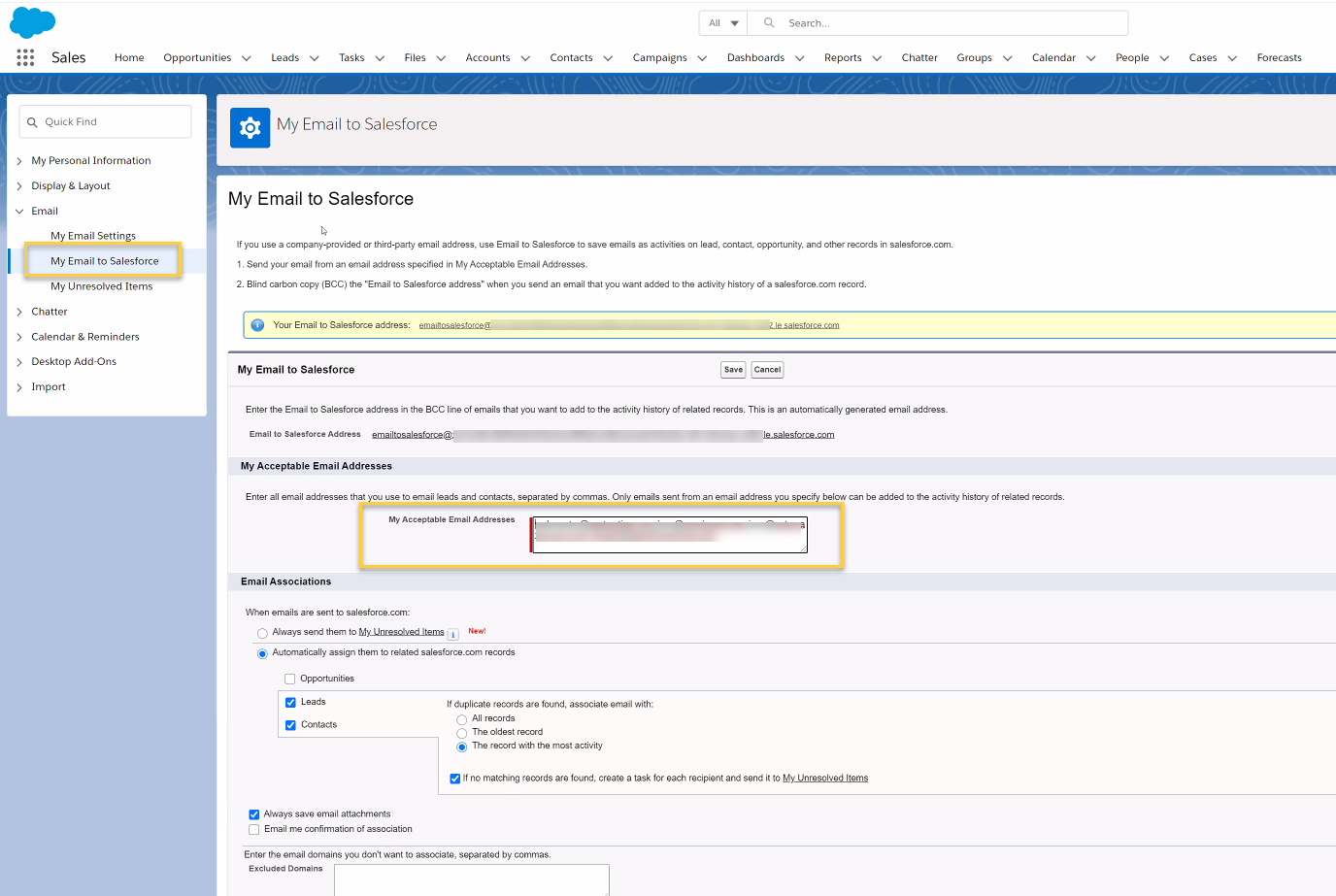Select Automatically assign to related records radio
Screen dimensions: 1336x896
pos(262,653)
